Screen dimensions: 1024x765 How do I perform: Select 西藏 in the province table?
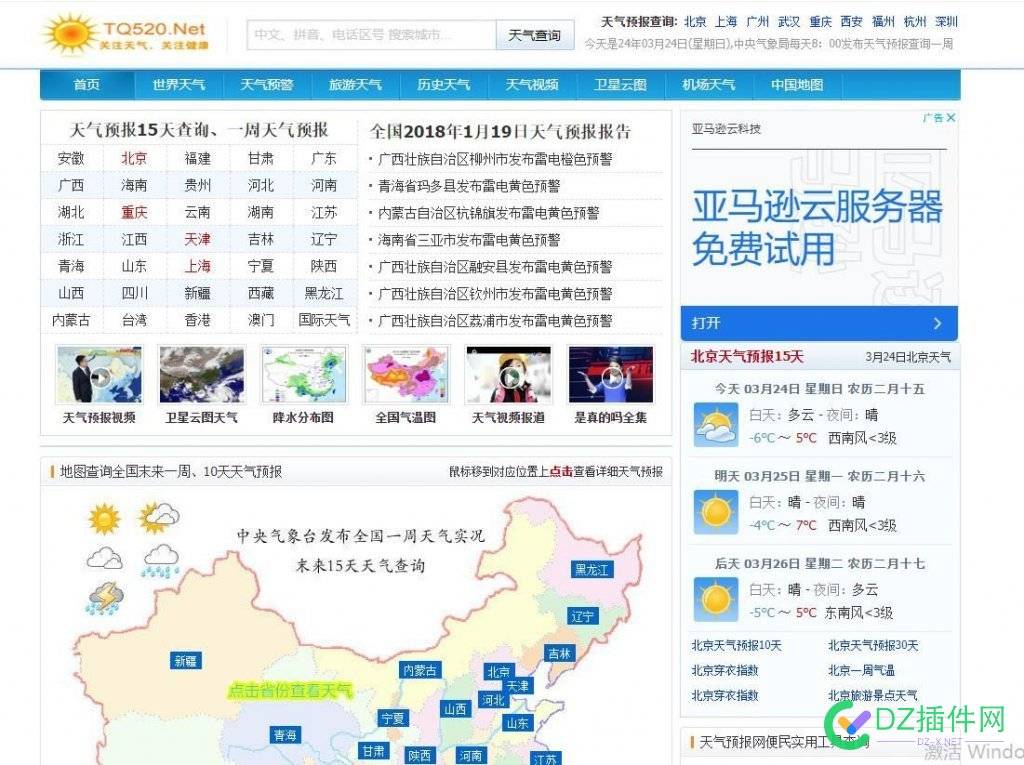[x=261, y=293]
